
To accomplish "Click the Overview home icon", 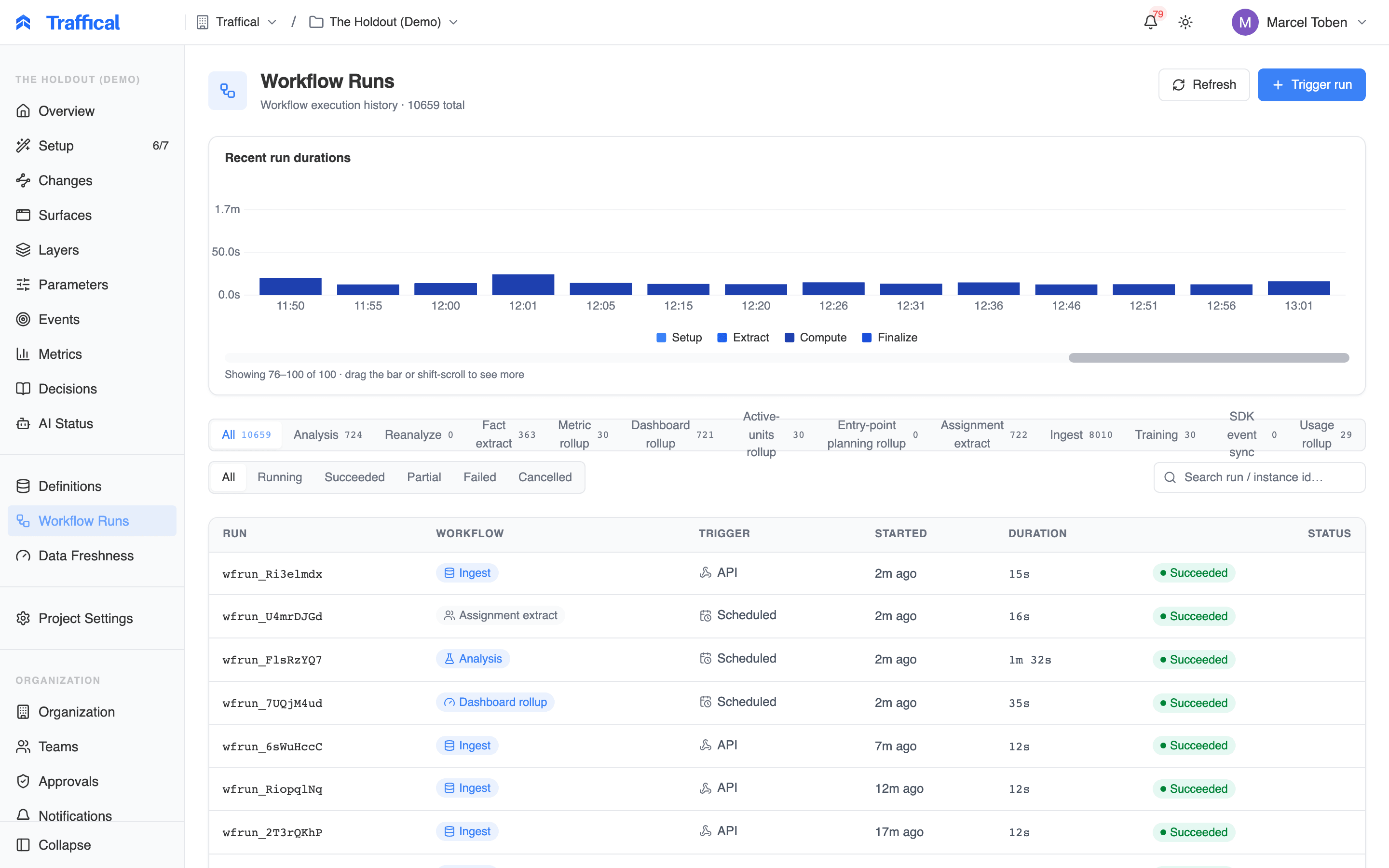I will pyautogui.click(x=23, y=111).
